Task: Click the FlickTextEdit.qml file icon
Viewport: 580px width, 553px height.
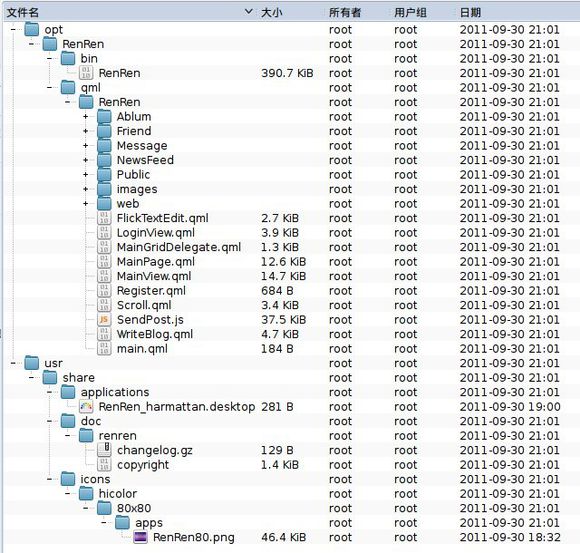Action: point(104,218)
